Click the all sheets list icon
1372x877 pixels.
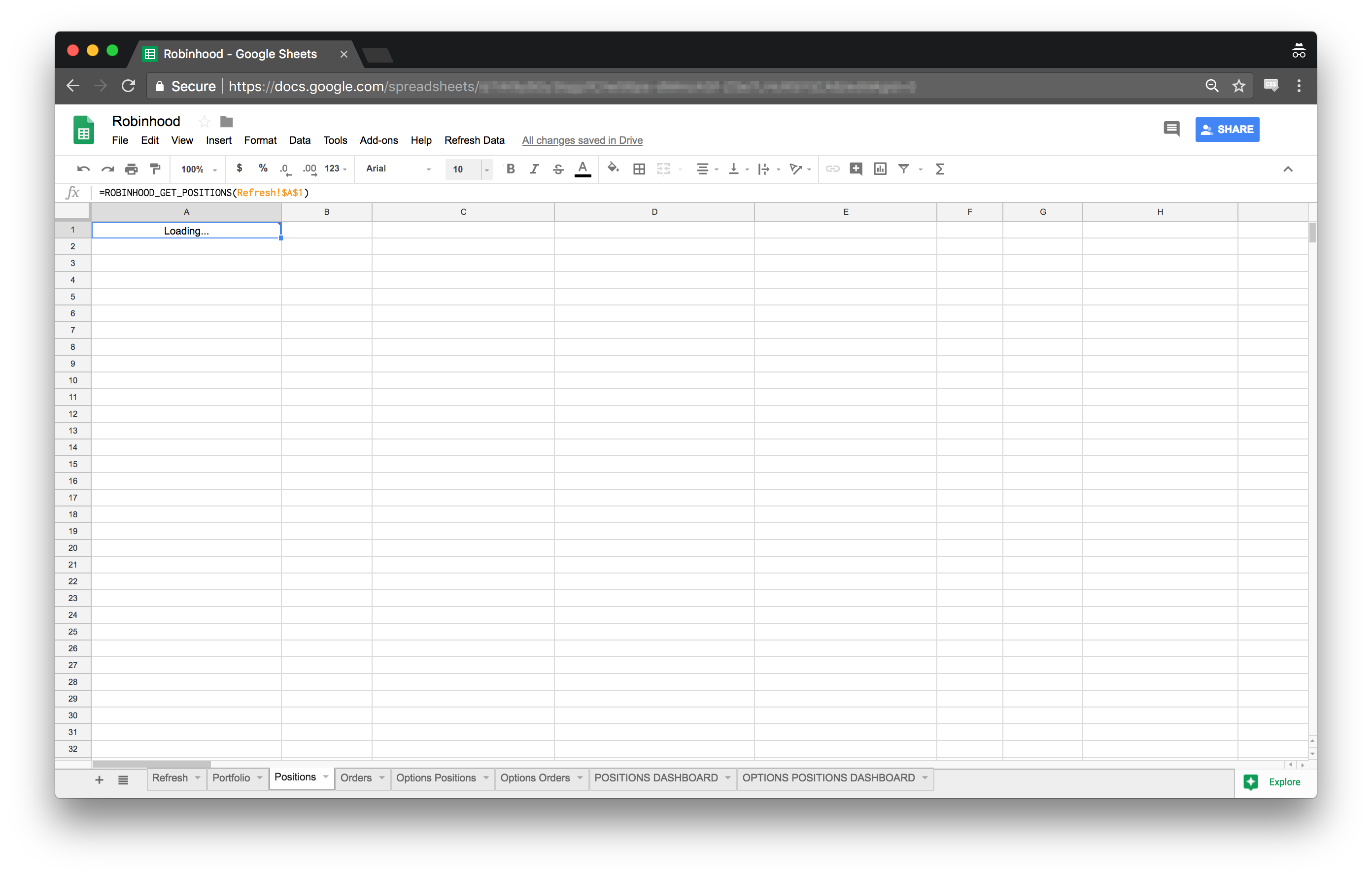pyautogui.click(x=123, y=780)
